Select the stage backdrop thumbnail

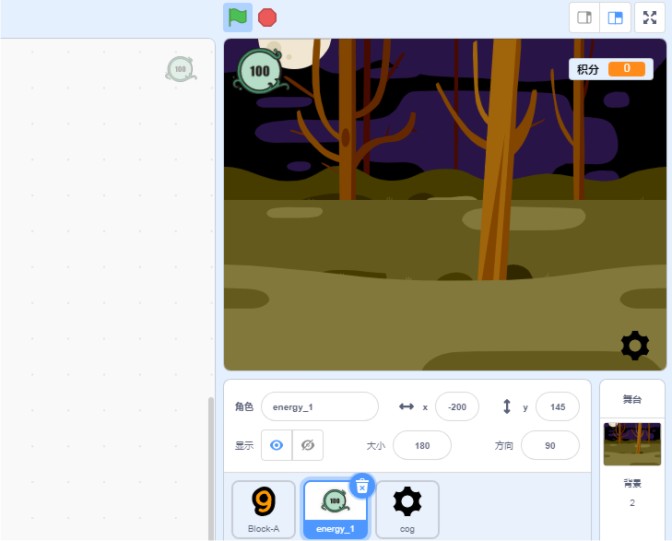tap(632, 444)
